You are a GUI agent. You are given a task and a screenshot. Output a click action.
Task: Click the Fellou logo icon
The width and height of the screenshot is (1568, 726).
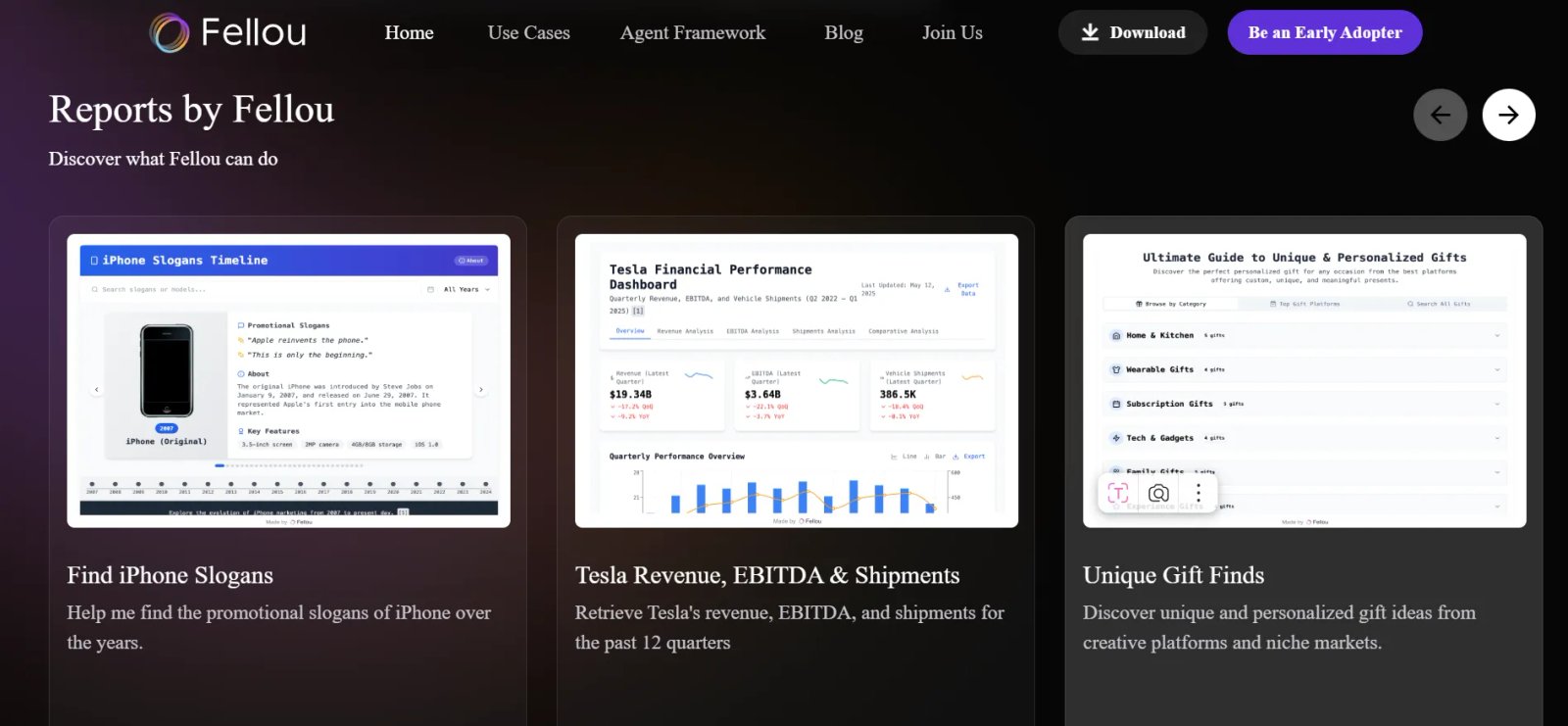[x=170, y=32]
